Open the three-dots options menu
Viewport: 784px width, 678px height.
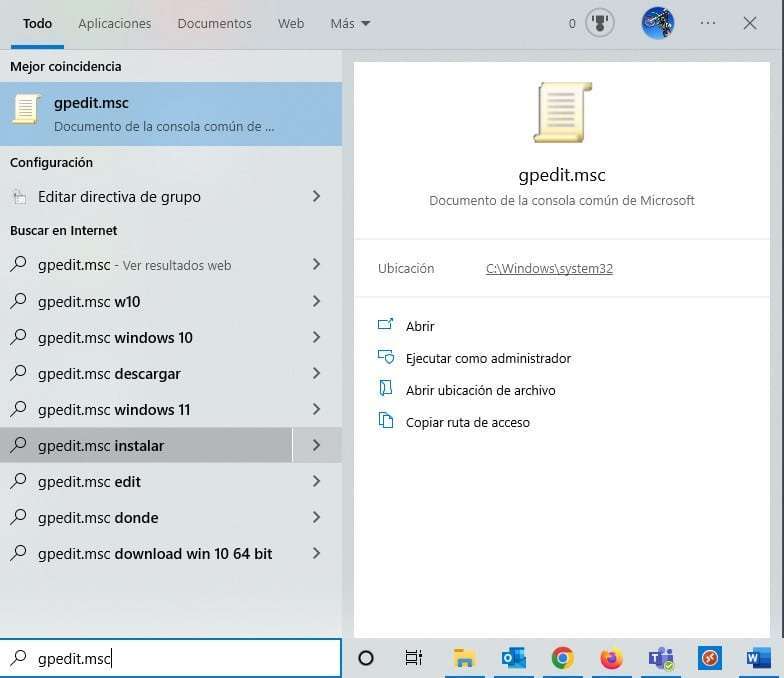tap(708, 23)
